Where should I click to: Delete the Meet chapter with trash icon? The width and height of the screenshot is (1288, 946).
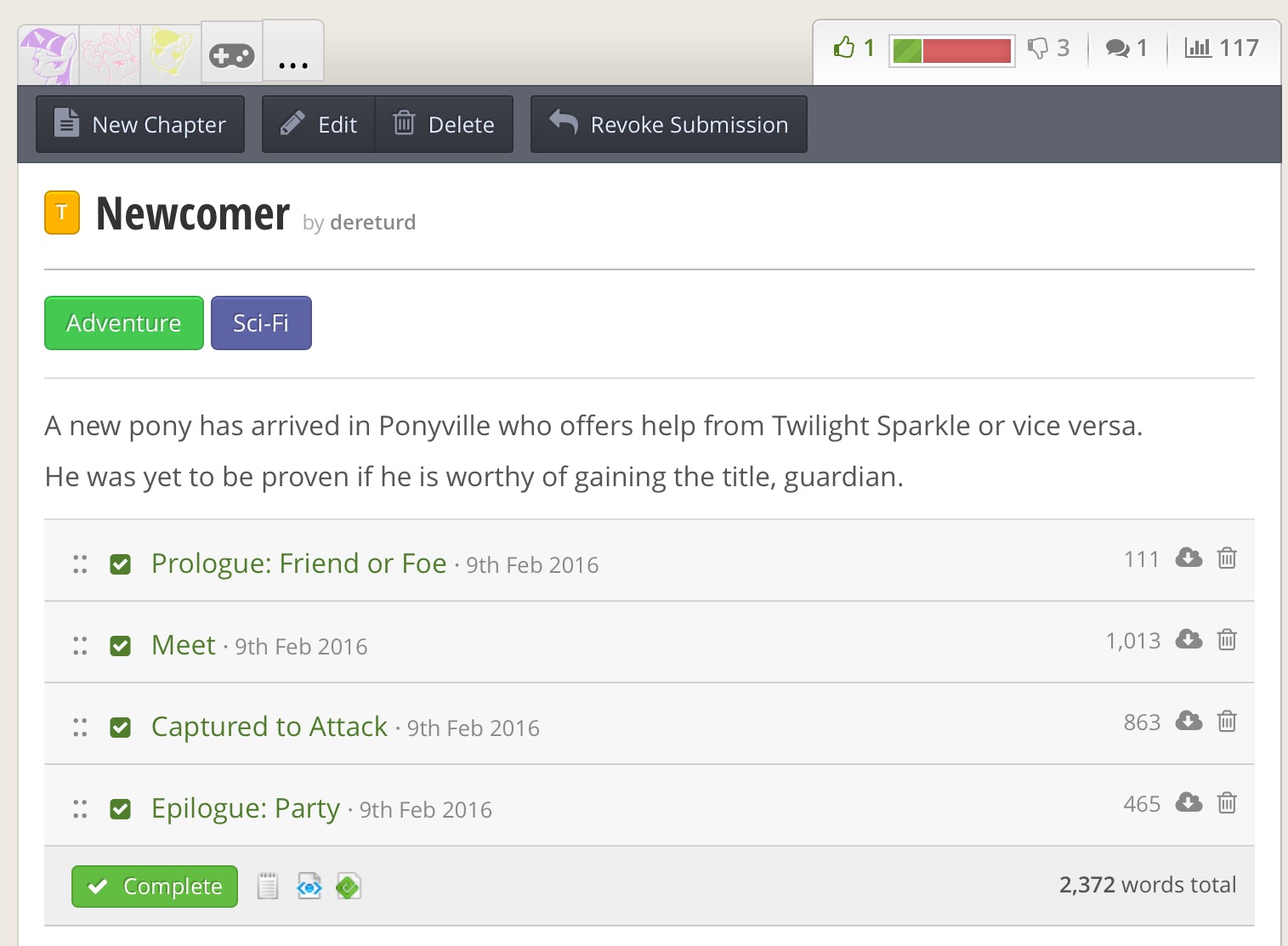pyautogui.click(x=1227, y=639)
